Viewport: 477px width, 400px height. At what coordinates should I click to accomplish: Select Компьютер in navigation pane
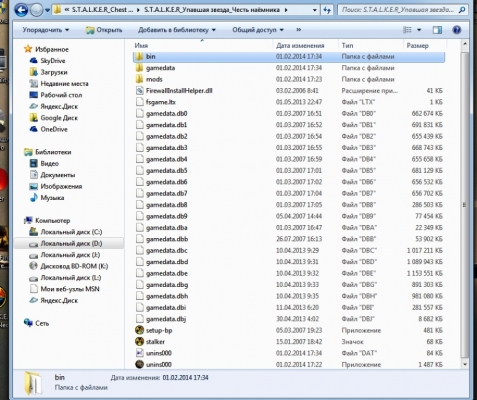click(x=47, y=220)
